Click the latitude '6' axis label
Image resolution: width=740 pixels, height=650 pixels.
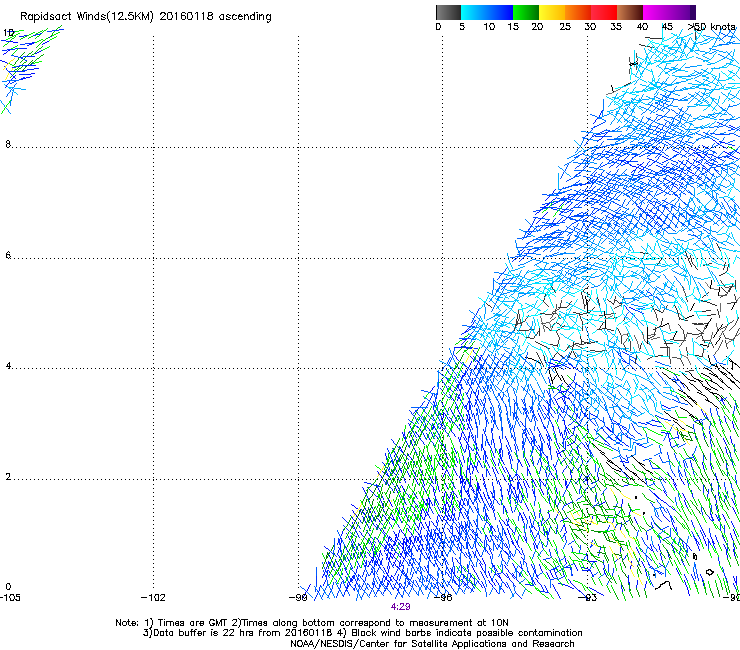tap(8, 255)
